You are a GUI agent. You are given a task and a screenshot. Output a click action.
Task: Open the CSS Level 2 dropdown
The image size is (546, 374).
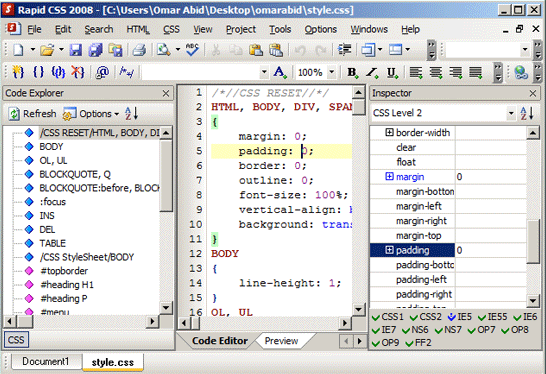tap(511, 113)
